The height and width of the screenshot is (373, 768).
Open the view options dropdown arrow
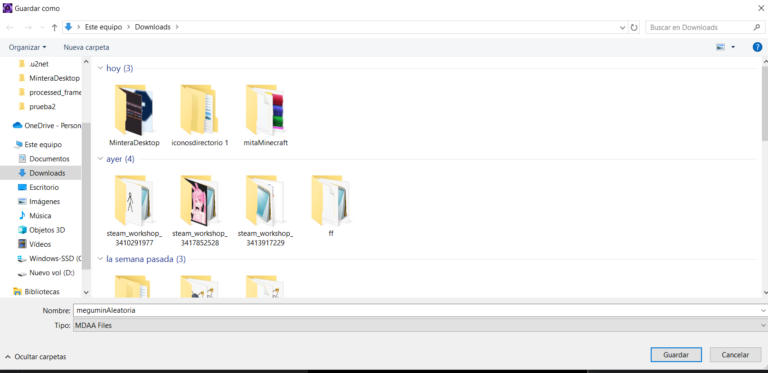pyautogui.click(x=733, y=47)
